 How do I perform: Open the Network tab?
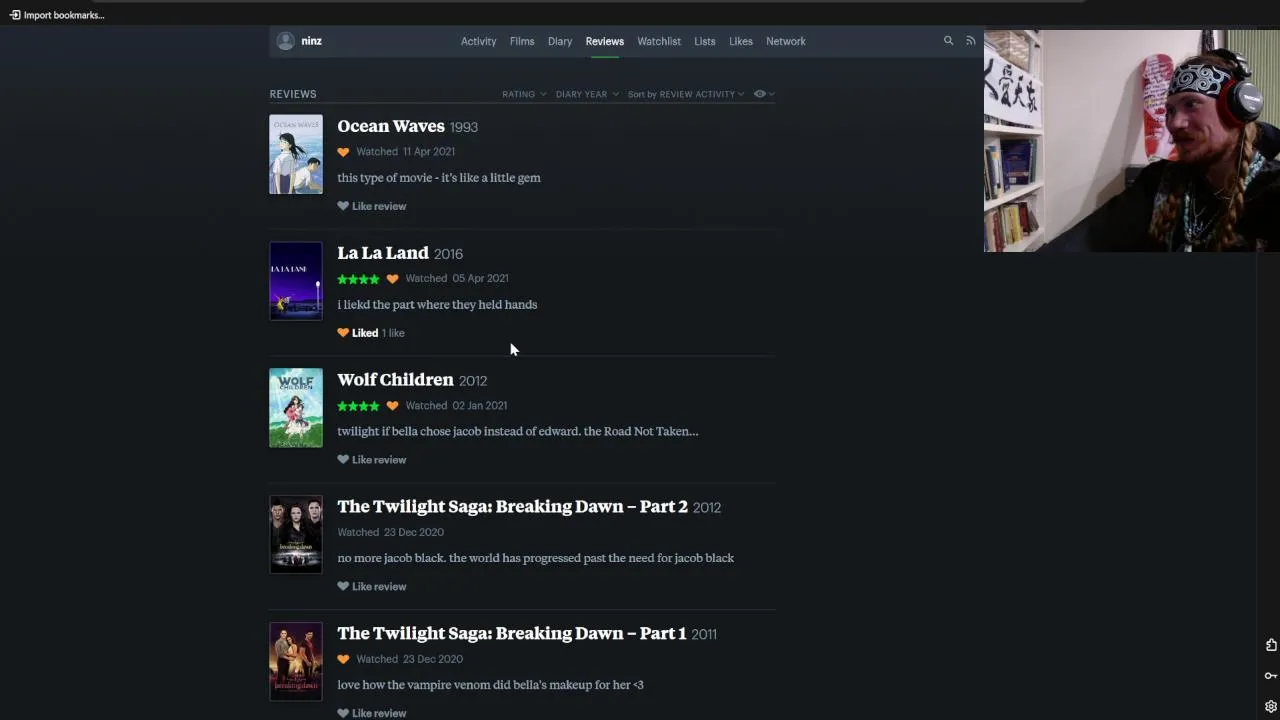pyautogui.click(x=786, y=41)
